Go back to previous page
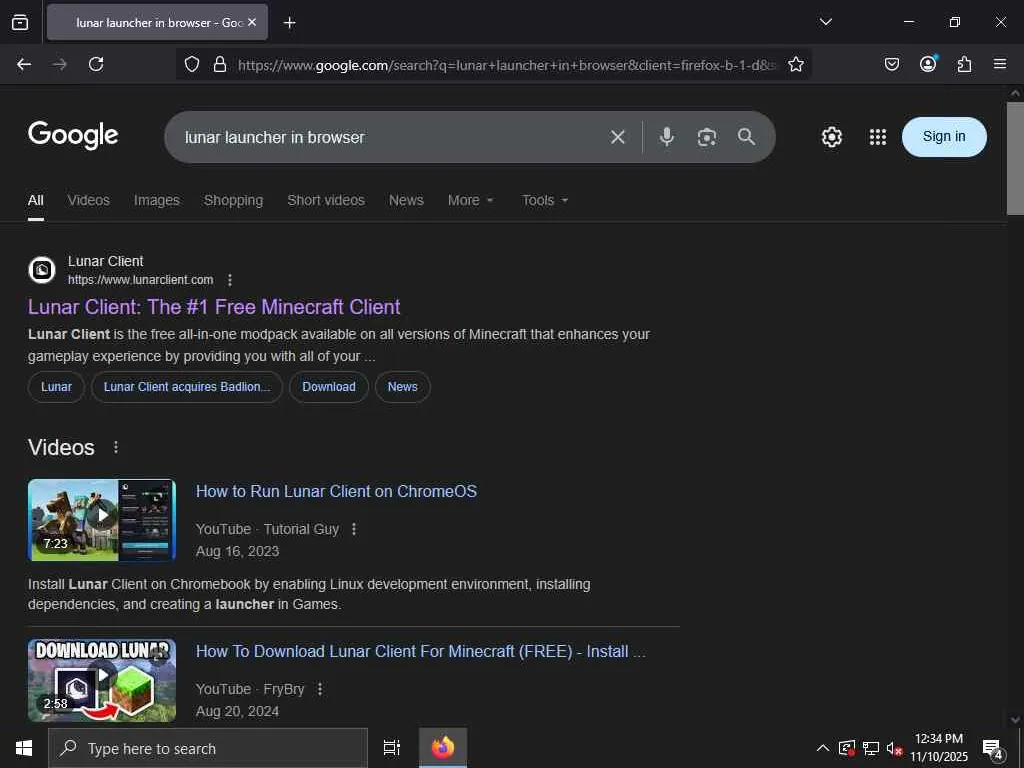 pyautogui.click(x=24, y=64)
